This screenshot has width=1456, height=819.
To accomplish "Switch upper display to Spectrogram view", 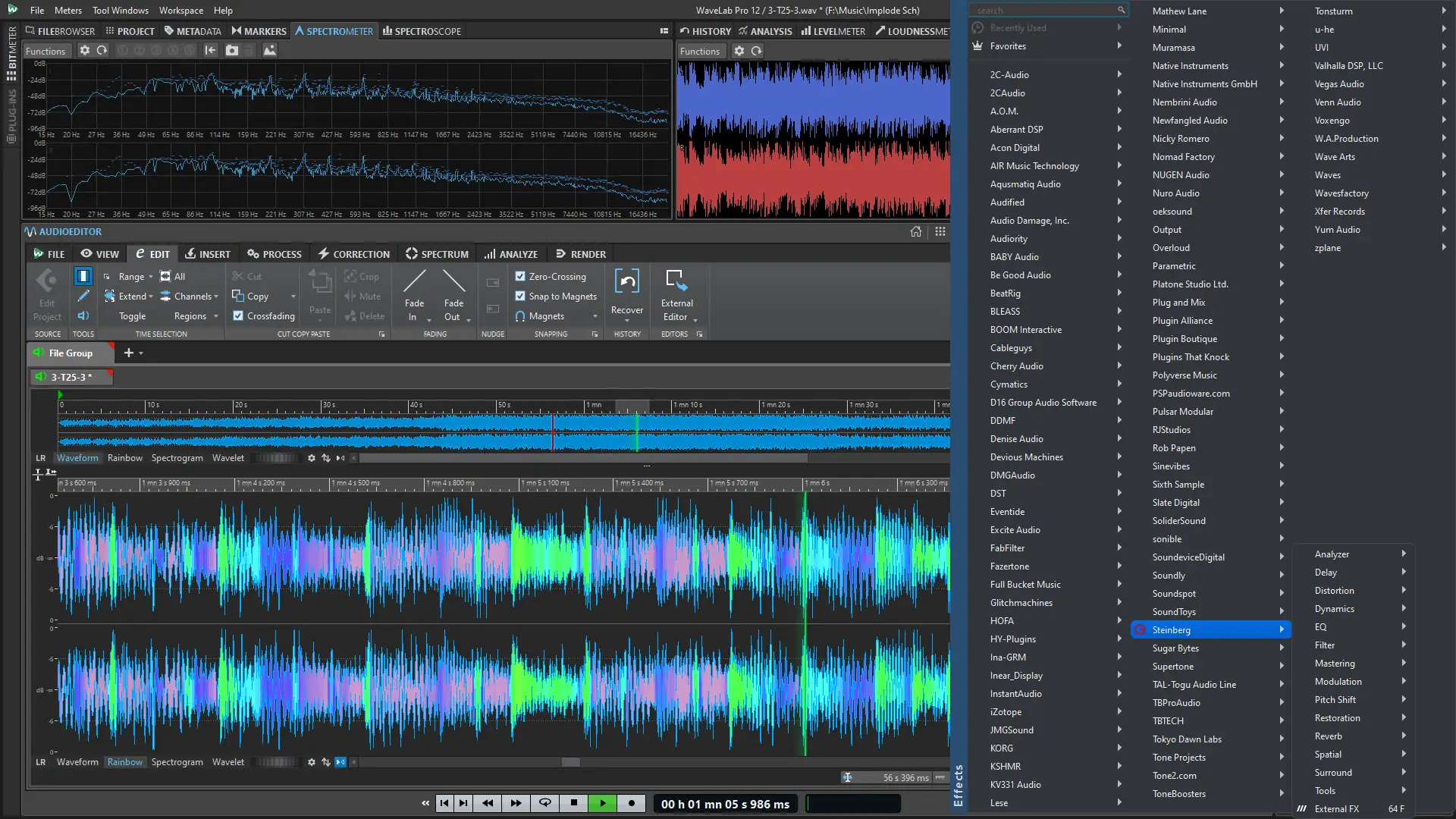I will (x=177, y=458).
